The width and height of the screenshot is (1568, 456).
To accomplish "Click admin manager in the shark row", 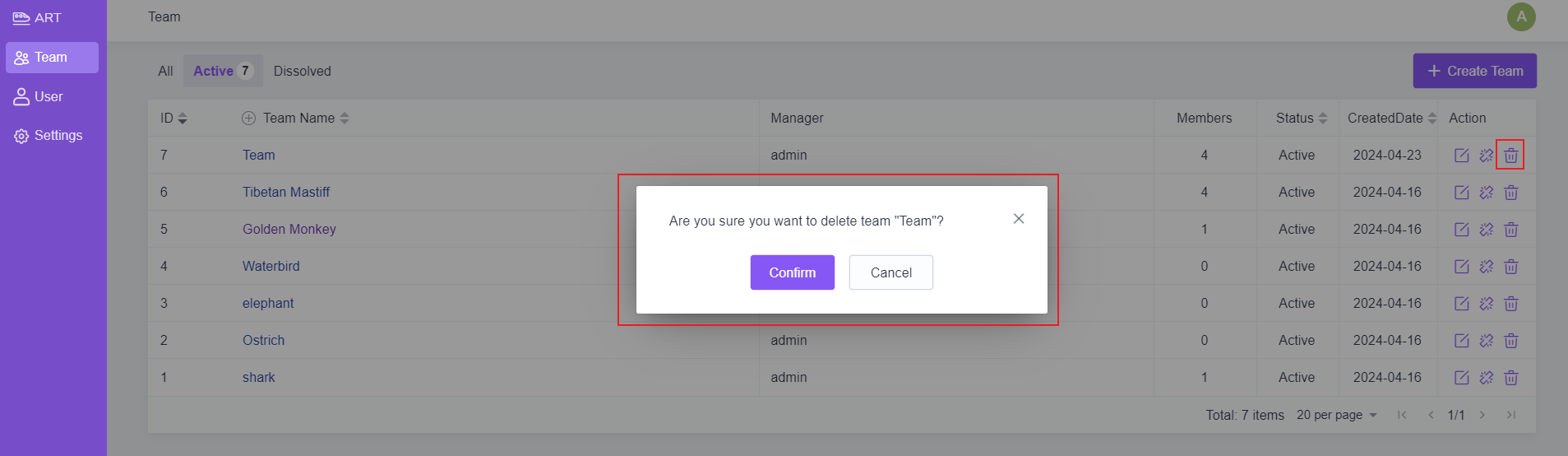I will (x=789, y=378).
